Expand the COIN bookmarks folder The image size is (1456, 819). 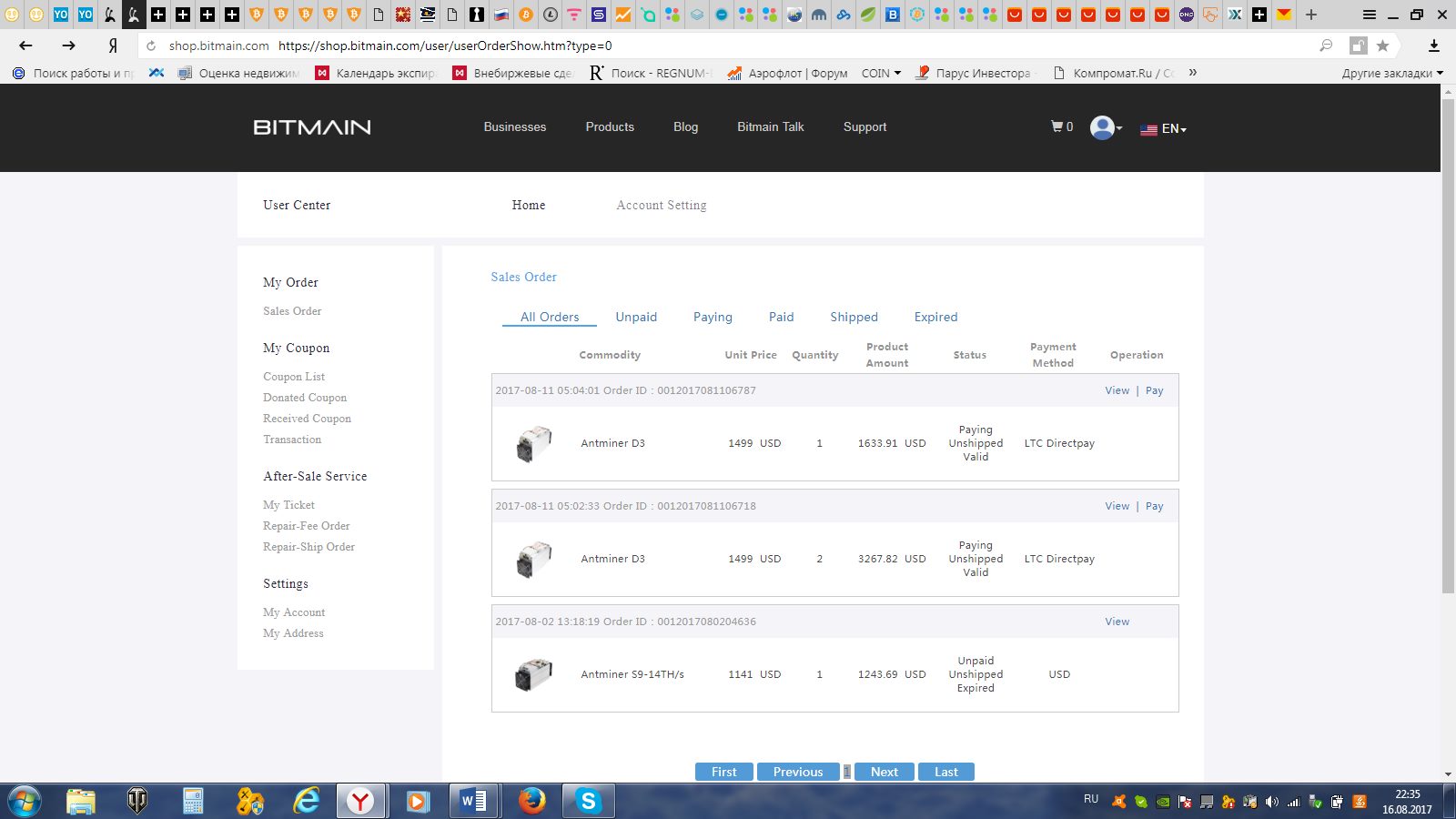(x=881, y=73)
